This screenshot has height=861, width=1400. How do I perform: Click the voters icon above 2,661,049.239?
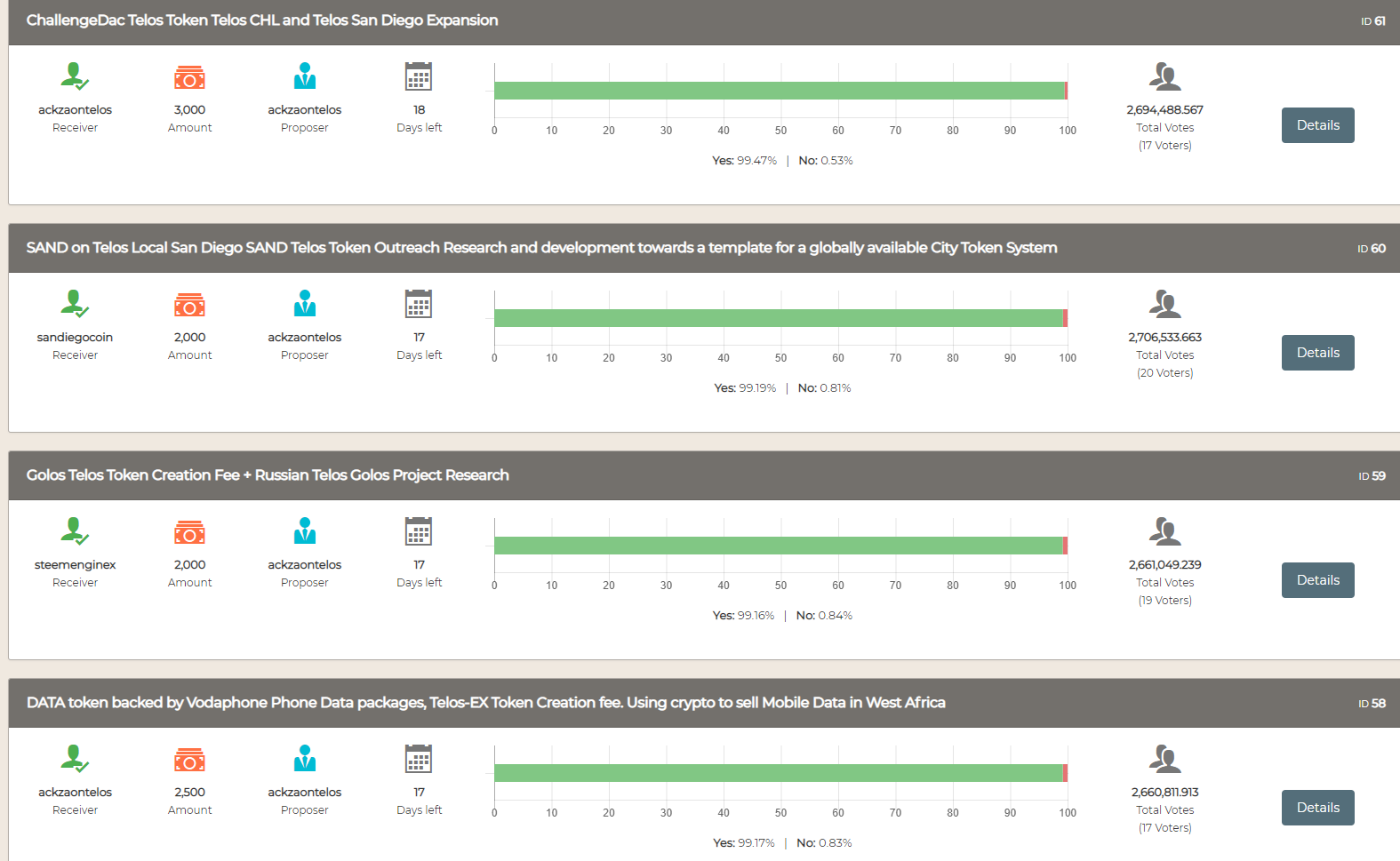point(1164,531)
